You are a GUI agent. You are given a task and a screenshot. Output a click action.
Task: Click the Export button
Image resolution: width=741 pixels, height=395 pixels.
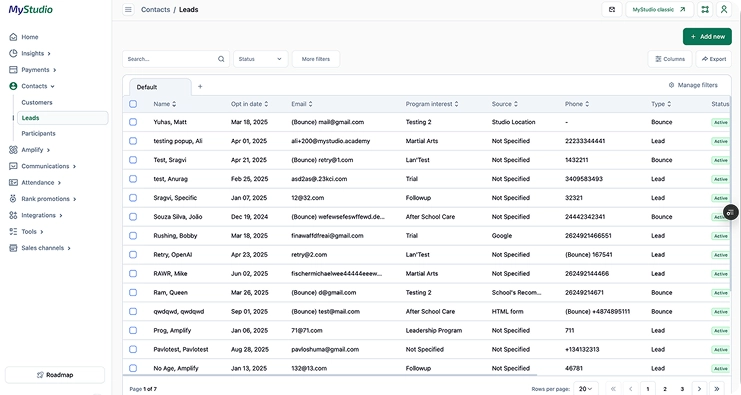[x=714, y=59]
